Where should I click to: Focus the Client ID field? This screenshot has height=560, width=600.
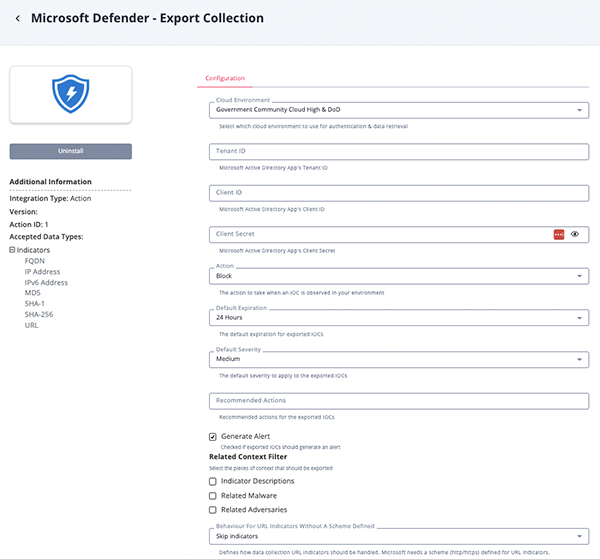(399, 193)
